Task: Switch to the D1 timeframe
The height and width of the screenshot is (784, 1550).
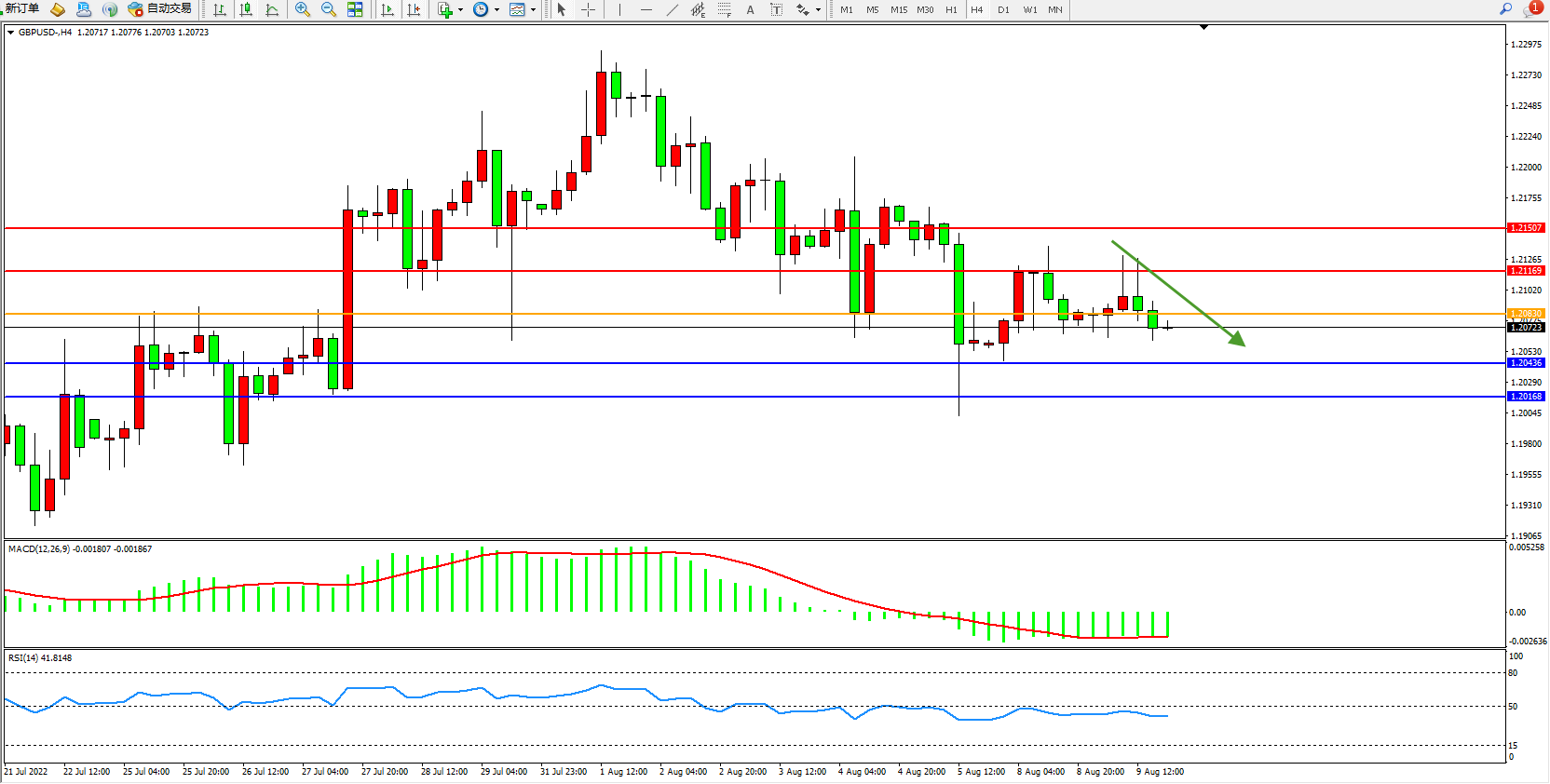Action: tap(1003, 9)
